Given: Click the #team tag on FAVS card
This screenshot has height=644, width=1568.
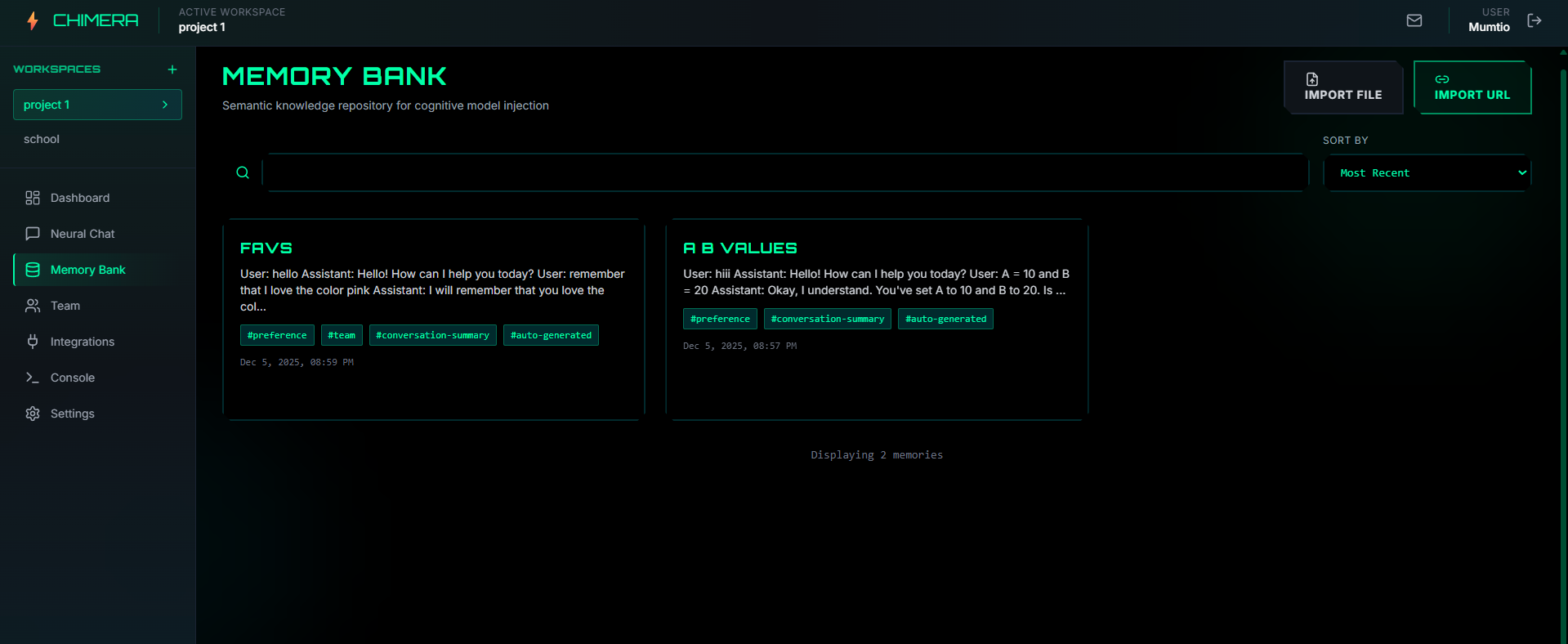Looking at the screenshot, I should pos(342,335).
